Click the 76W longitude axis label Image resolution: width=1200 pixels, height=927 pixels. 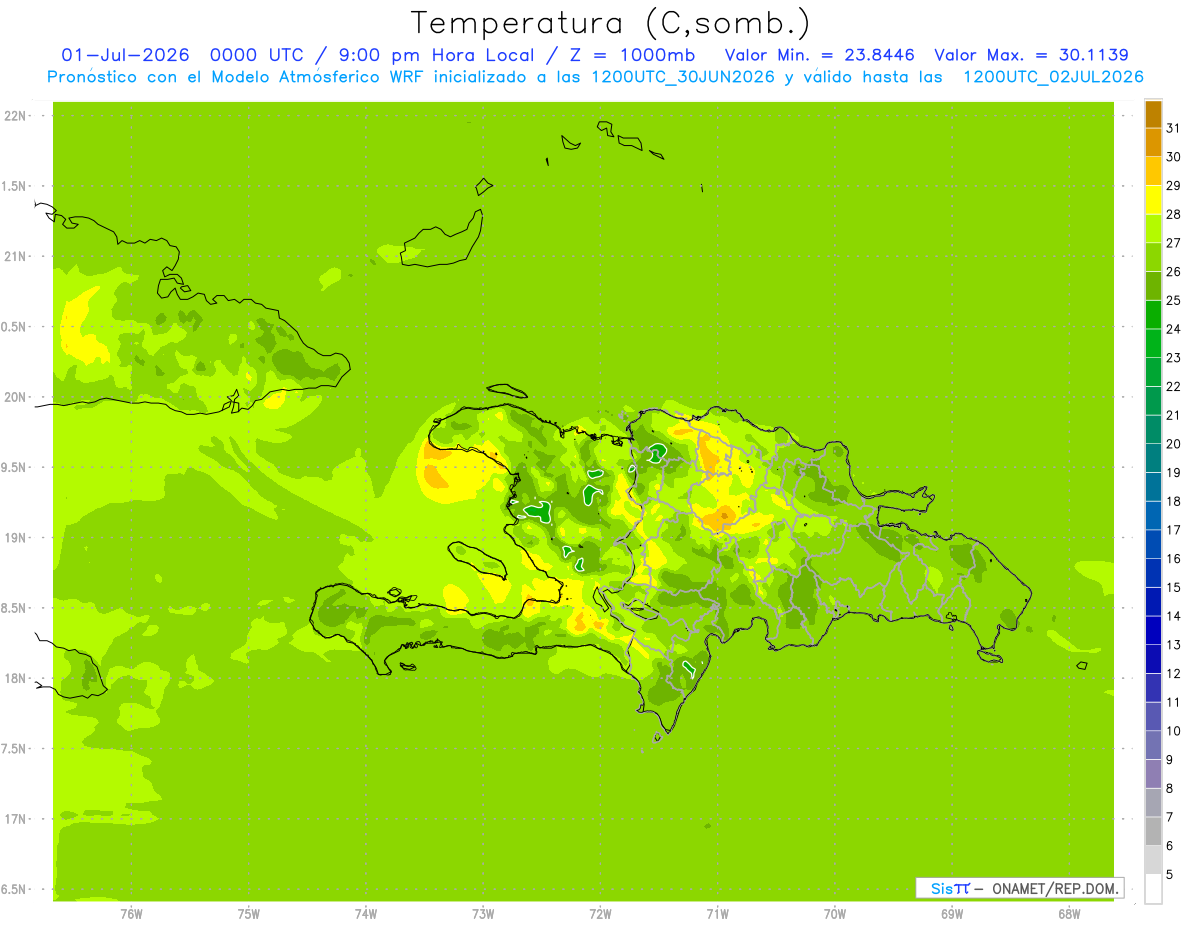pyautogui.click(x=131, y=913)
